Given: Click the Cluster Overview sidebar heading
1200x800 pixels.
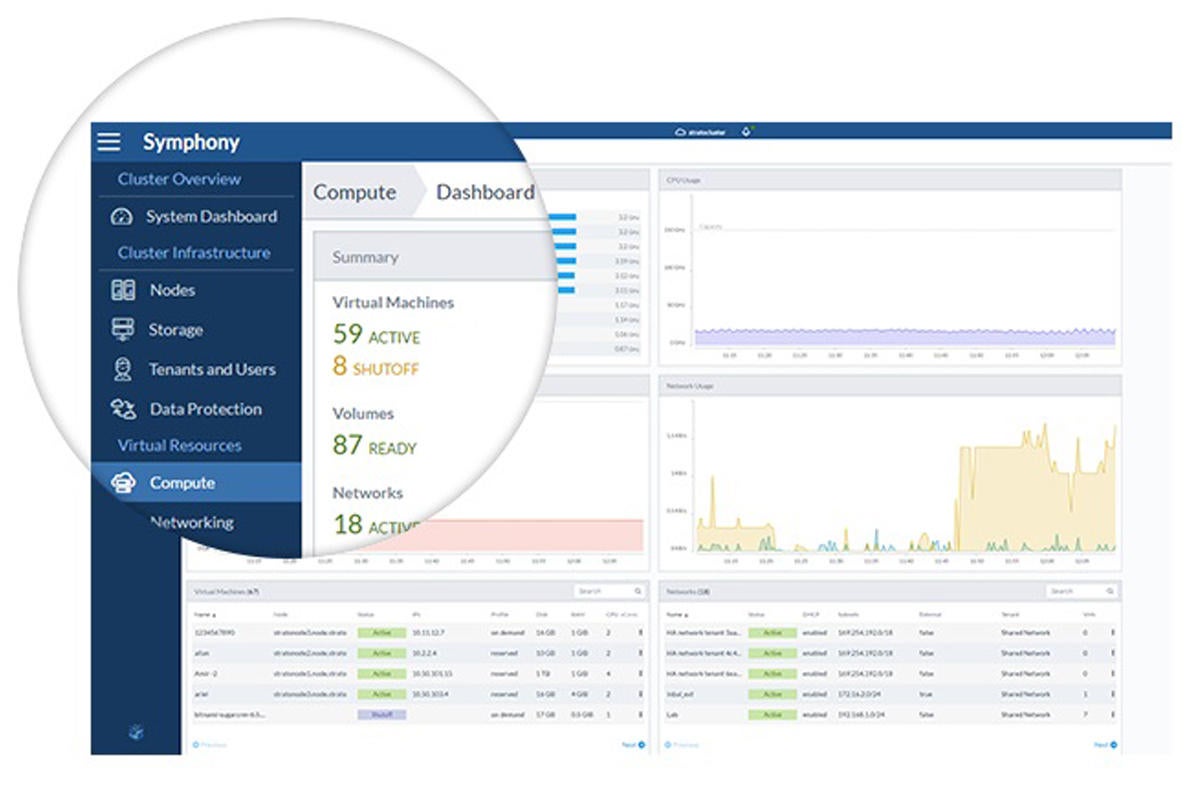Looking at the screenshot, I should (179, 180).
